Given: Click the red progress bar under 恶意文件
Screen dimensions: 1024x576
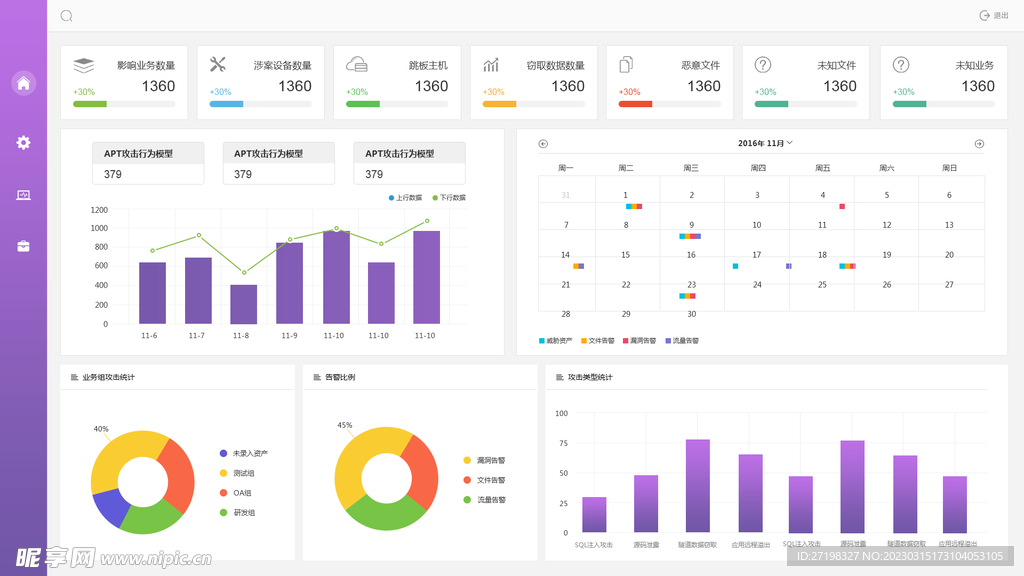Looking at the screenshot, I should (x=635, y=104).
